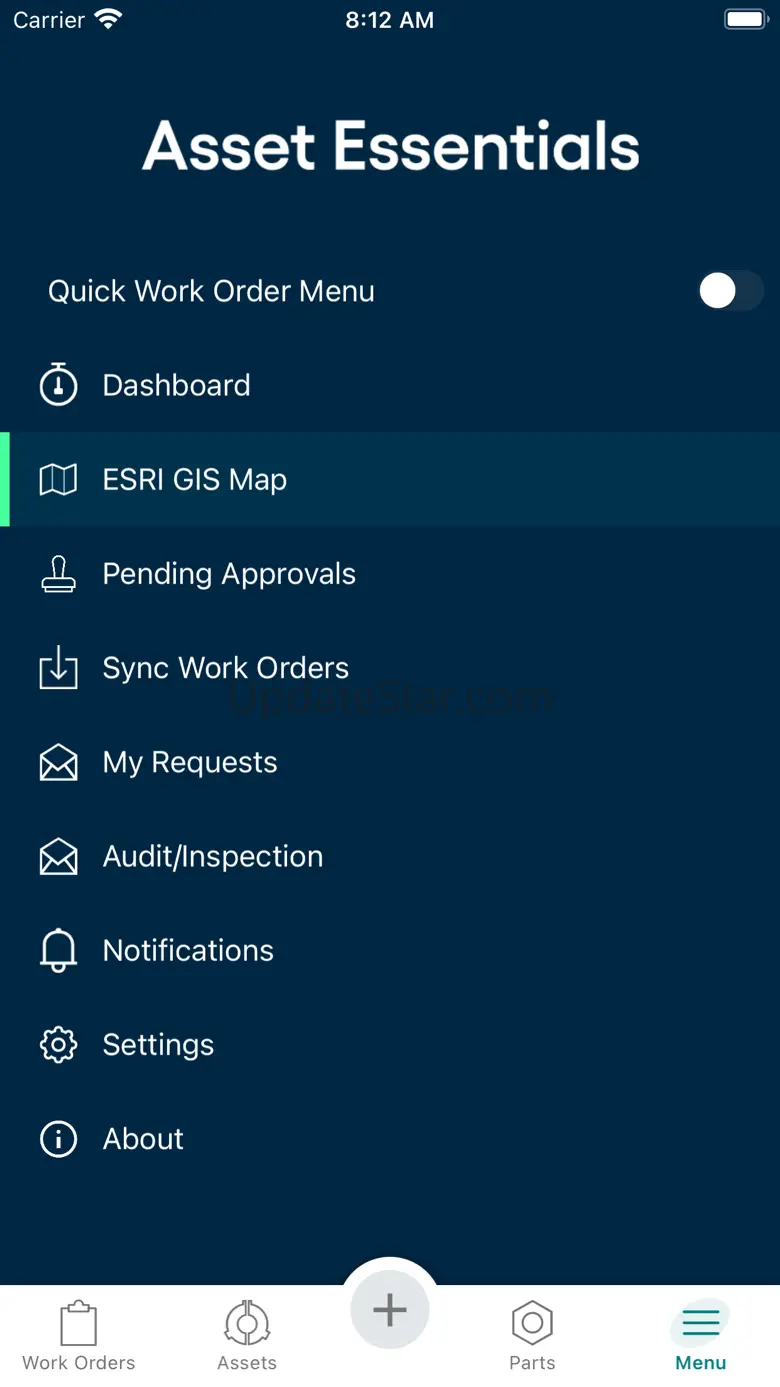Click the Quick Work Order Menu label
Screen dimensions: 780x1387
click(211, 291)
